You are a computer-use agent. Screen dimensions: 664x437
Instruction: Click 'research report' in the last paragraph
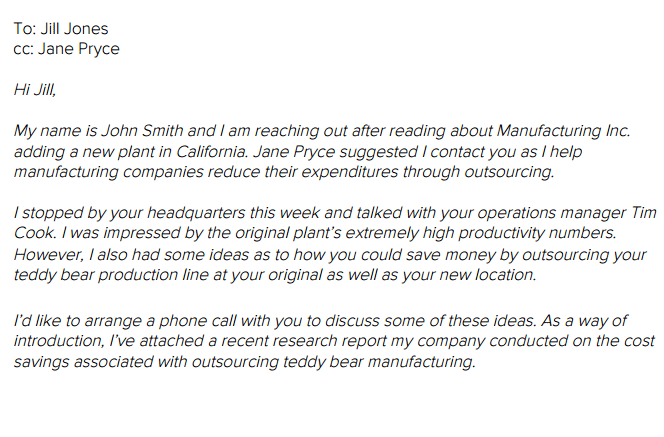pos(304,341)
